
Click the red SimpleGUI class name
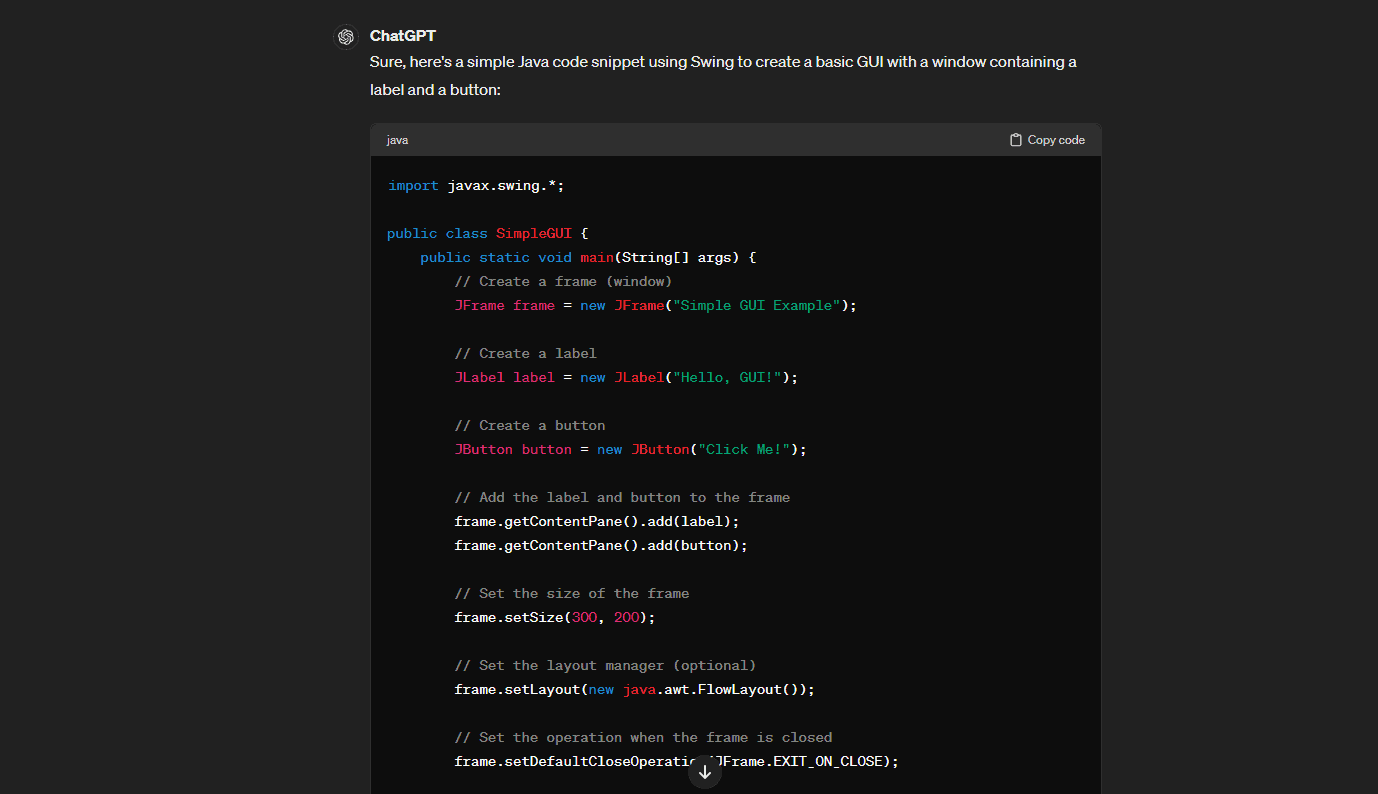534,234
